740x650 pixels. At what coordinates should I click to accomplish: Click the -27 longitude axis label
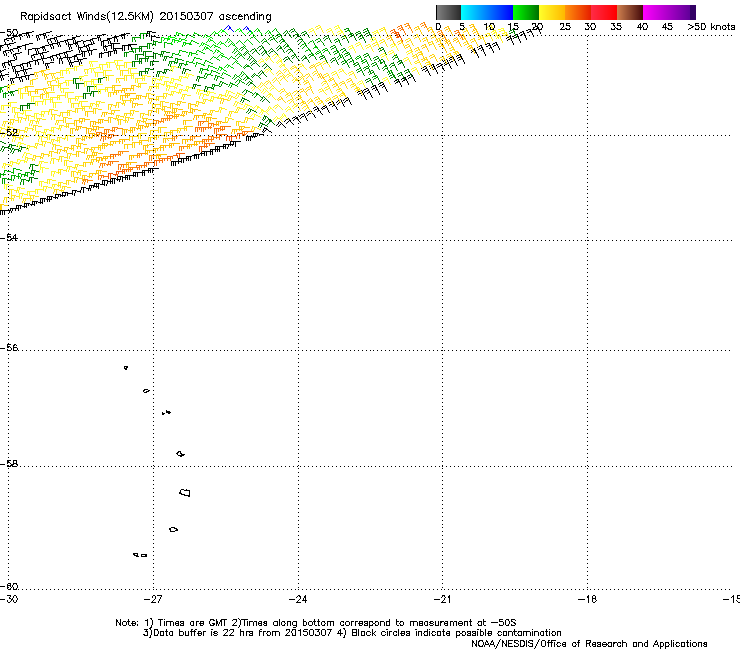[153, 599]
